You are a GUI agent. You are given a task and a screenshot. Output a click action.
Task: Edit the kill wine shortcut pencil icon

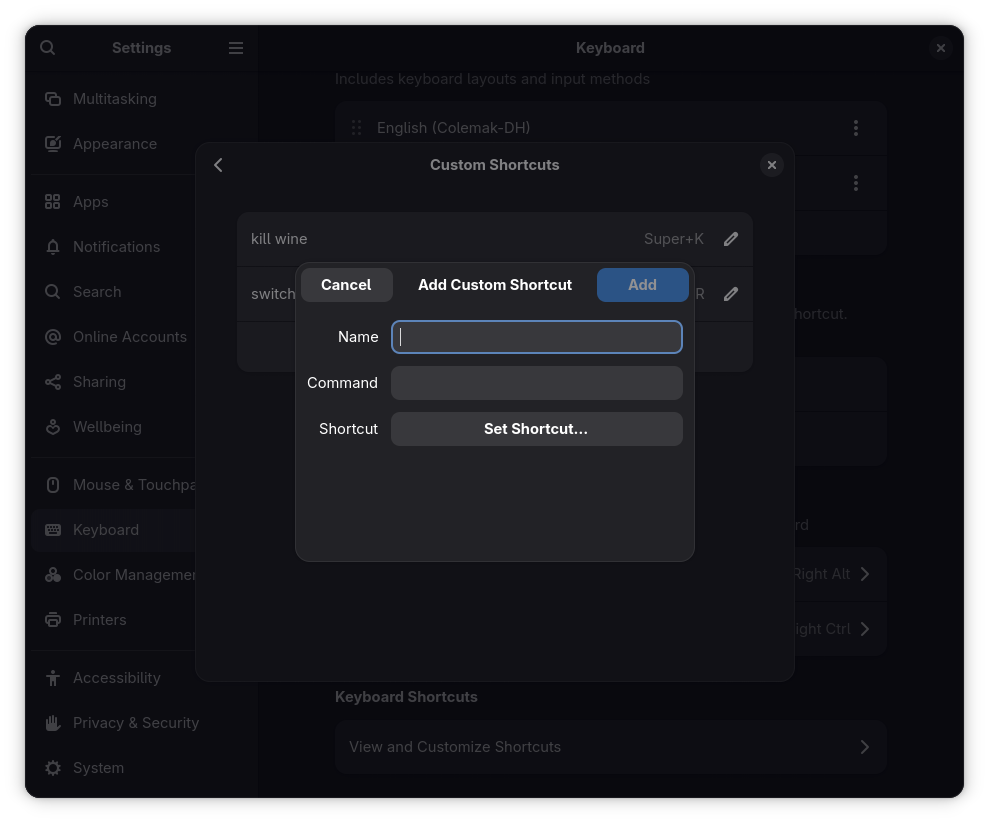click(730, 239)
